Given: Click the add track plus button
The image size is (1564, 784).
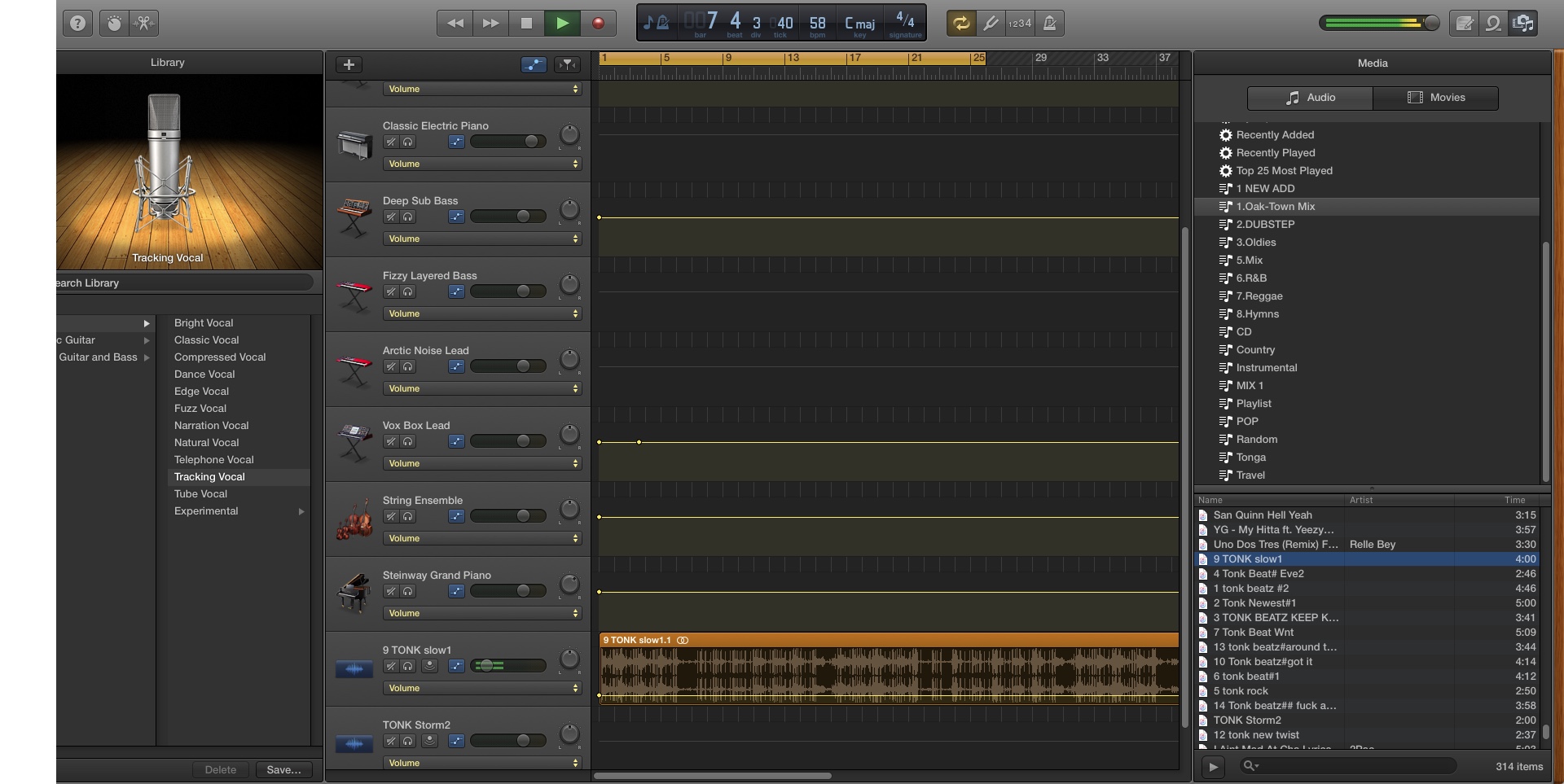Looking at the screenshot, I should click(x=349, y=65).
